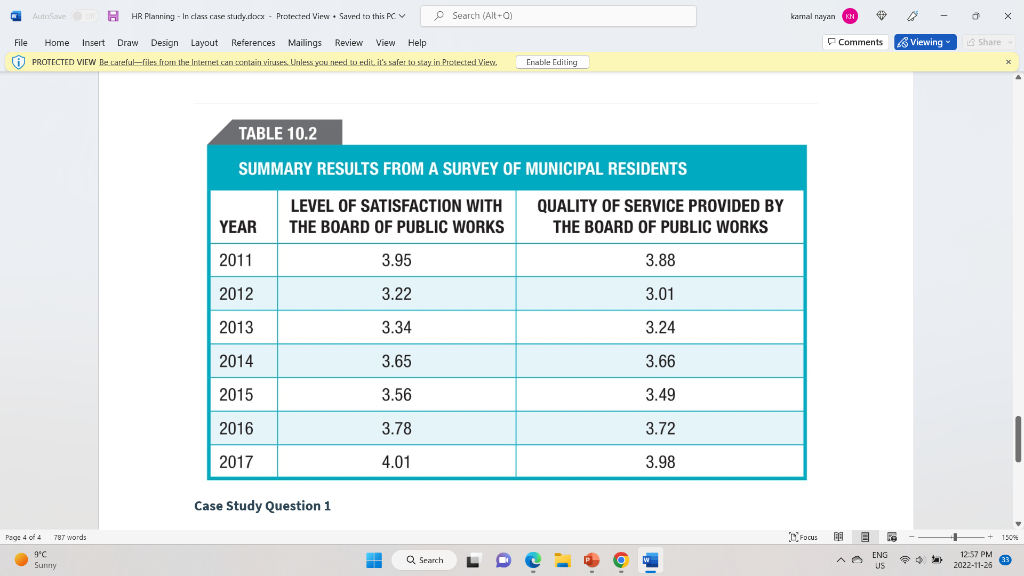Open Microsoft Edge from the taskbar

tap(533, 560)
